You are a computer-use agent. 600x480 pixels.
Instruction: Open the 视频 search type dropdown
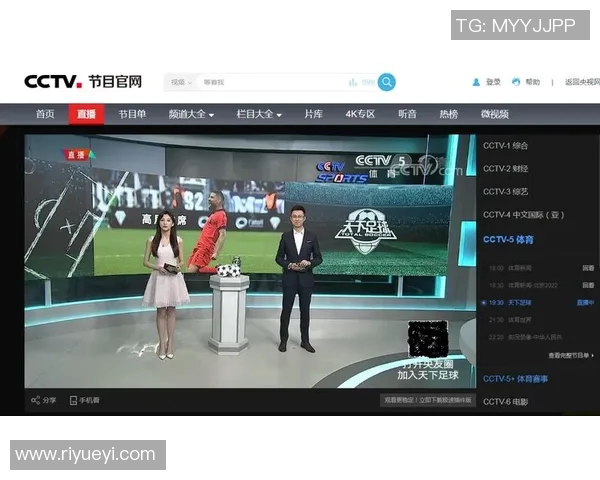(x=180, y=82)
